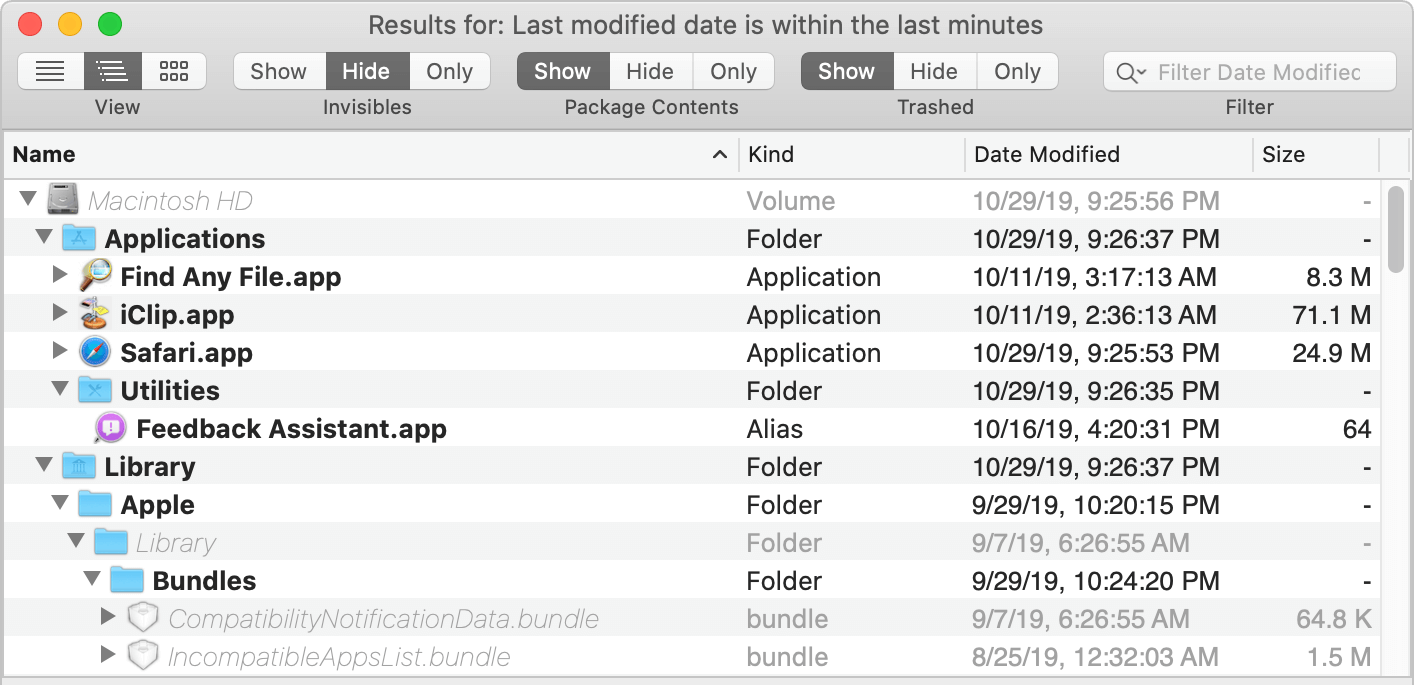Show only trashed items
The width and height of the screenshot is (1414, 685).
pos(1017,71)
